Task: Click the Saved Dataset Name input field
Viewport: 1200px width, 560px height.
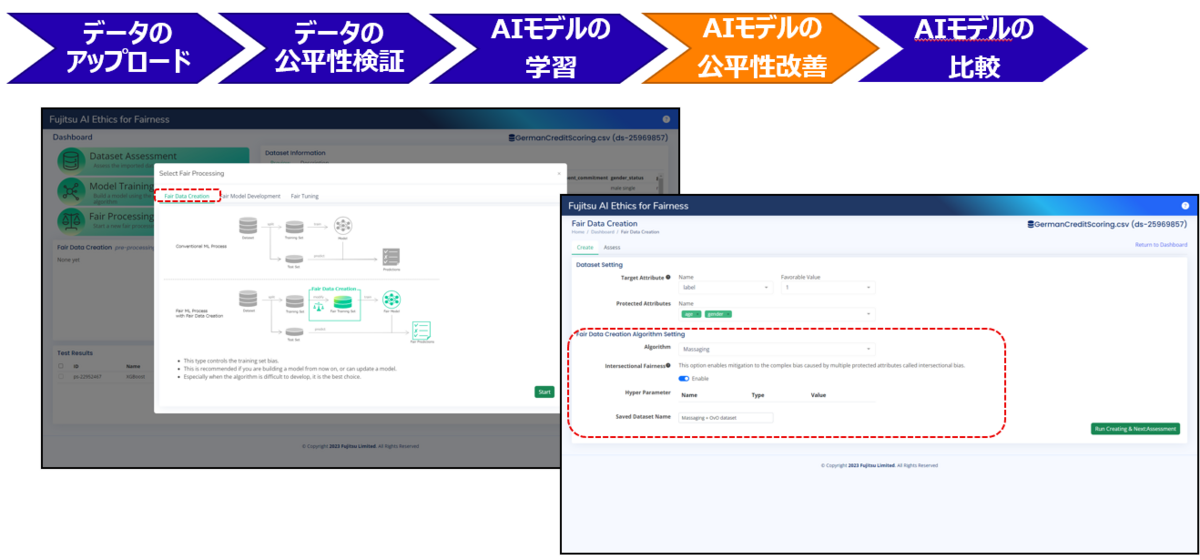Action: [x=725, y=417]
